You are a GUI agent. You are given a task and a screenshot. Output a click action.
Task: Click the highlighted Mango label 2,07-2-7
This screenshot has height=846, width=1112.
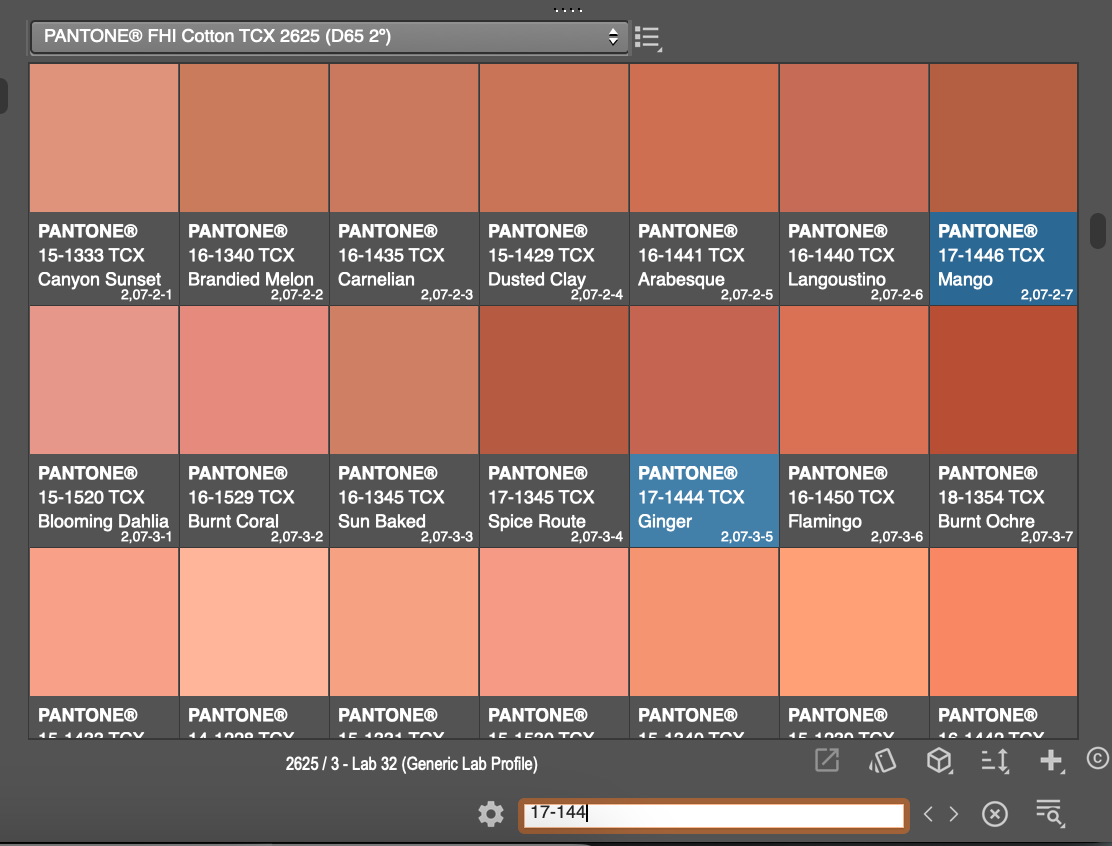point(1003,259)
